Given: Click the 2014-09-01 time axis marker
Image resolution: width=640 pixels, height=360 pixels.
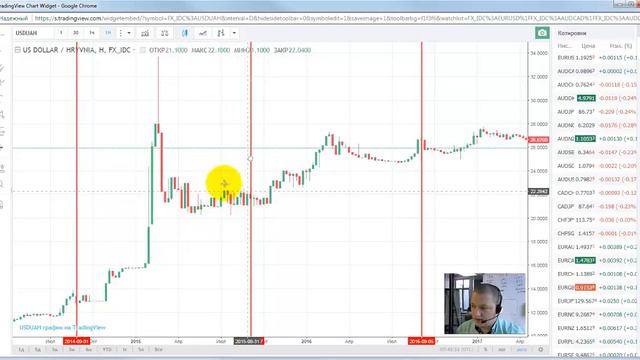Looking at the screenshot, I should coord(76,341).
